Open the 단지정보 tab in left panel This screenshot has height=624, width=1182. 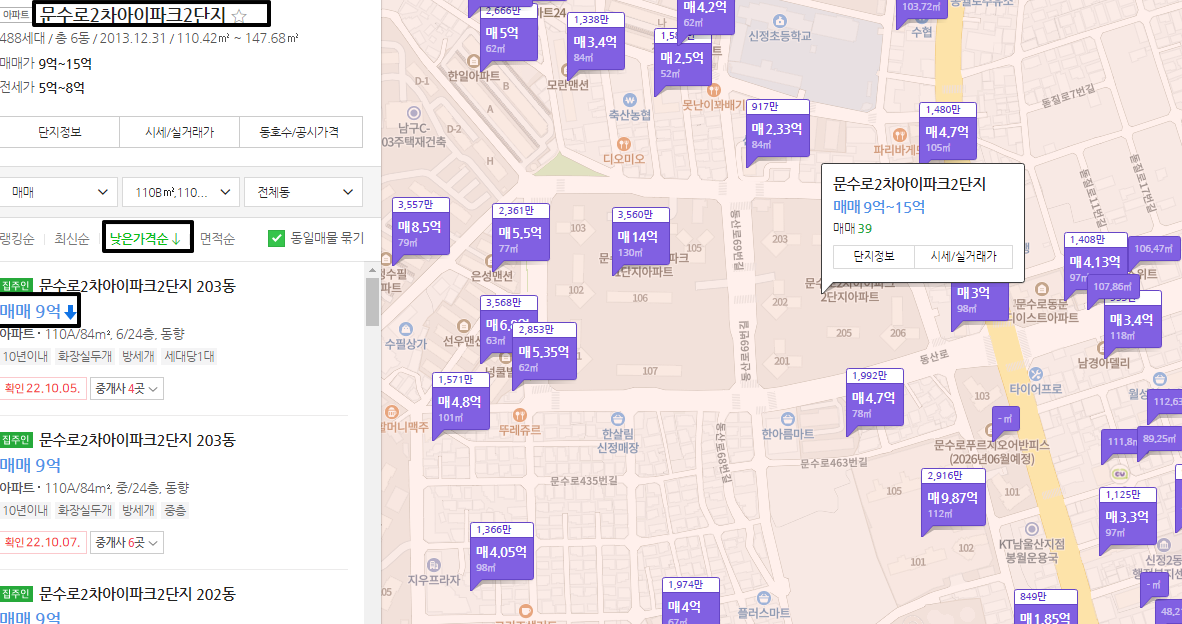[60, 132]
